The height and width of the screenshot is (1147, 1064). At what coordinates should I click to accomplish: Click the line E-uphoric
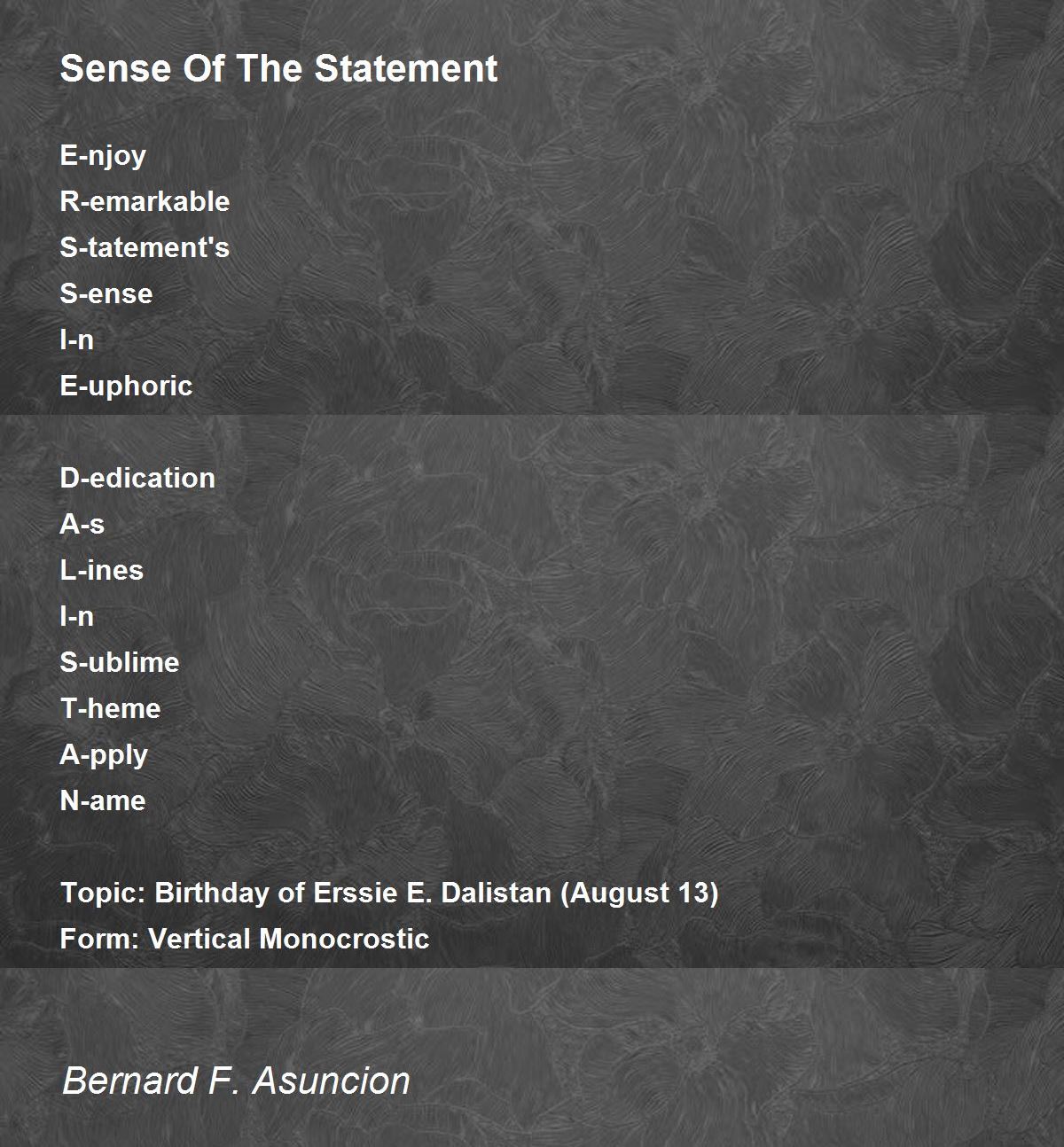pyautogui.click(x=126, y=386)
